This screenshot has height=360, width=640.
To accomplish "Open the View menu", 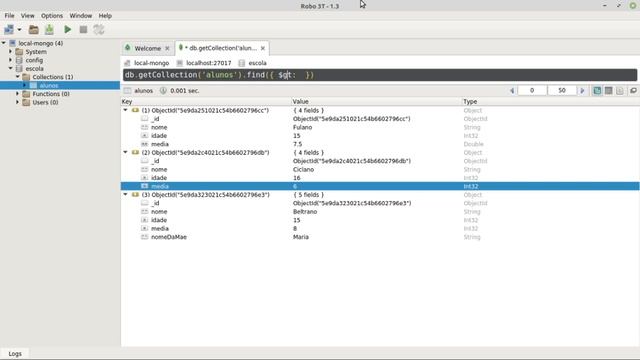I will click(27, 16).
